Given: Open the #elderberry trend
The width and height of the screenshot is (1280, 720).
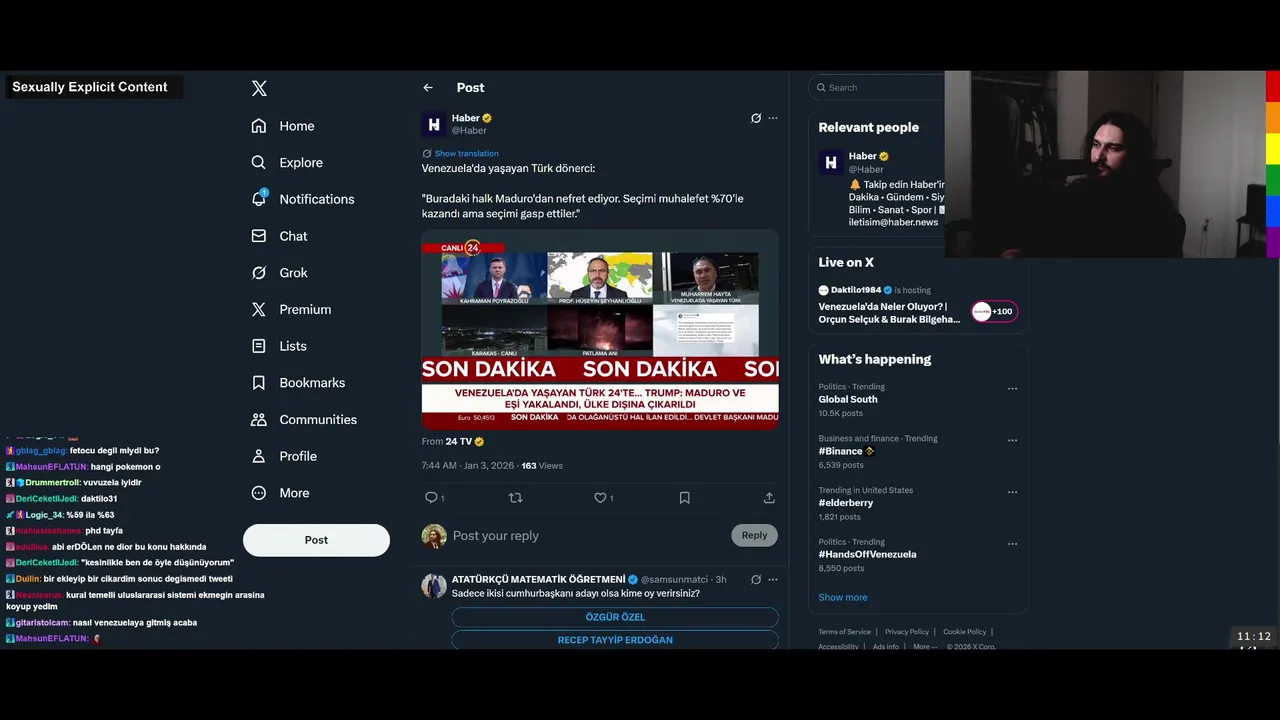Looking at the screenshot, I should [x=846, y=503].
